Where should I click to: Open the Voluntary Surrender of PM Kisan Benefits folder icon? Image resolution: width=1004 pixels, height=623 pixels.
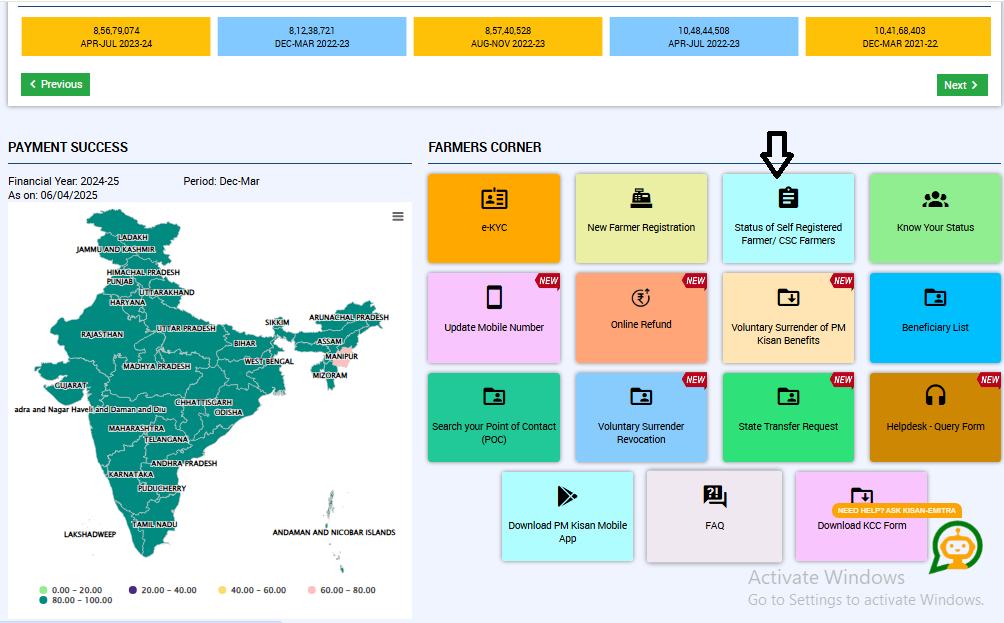click(x=788, y=298)
